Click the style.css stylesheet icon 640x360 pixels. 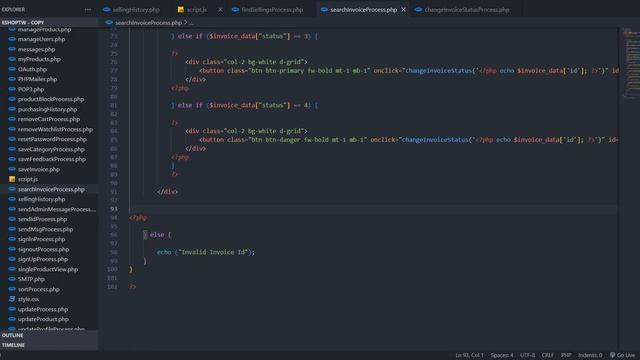coord(12,299)
